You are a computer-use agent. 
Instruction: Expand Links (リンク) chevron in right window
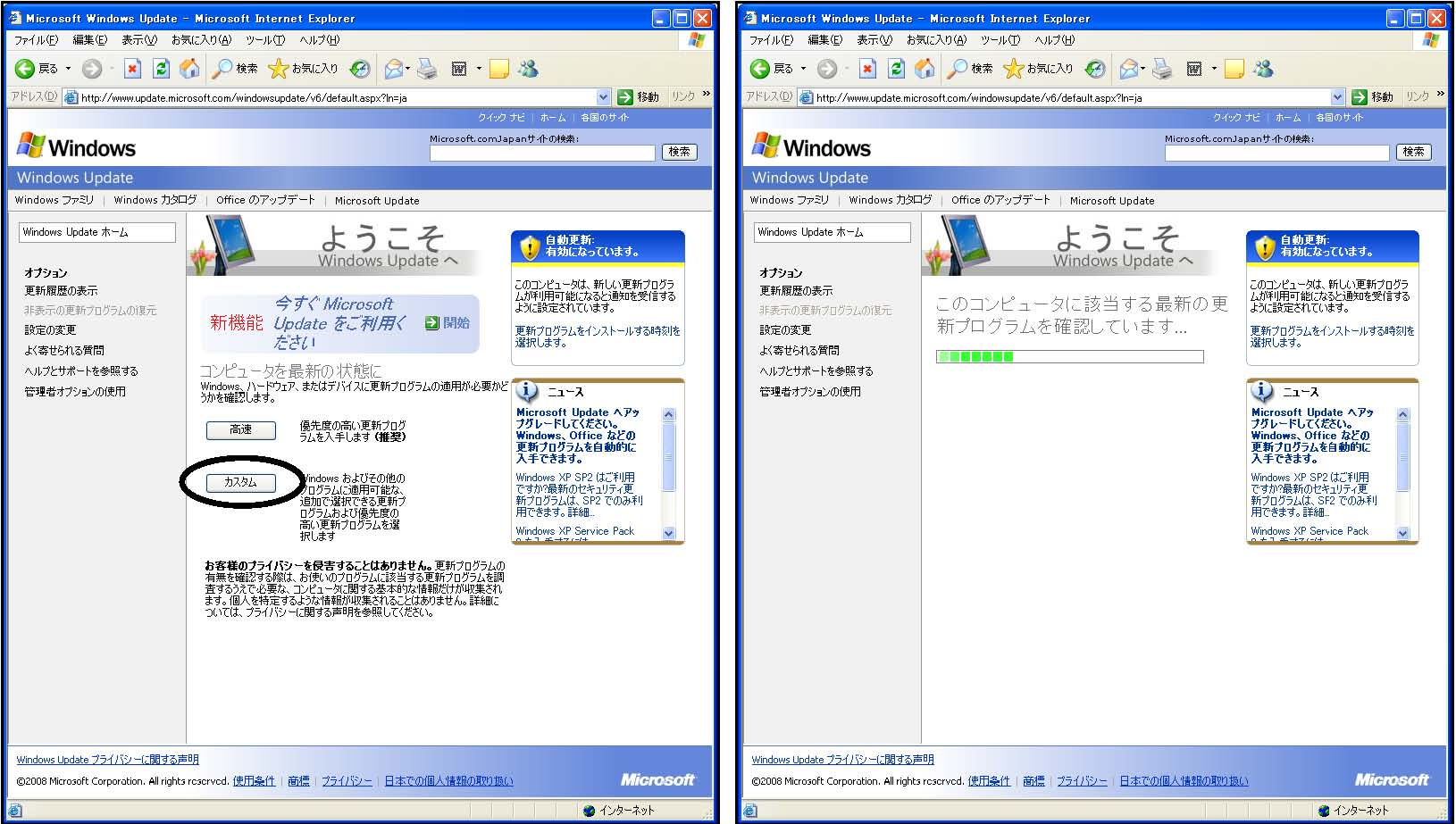click(x=1441, y=94)
